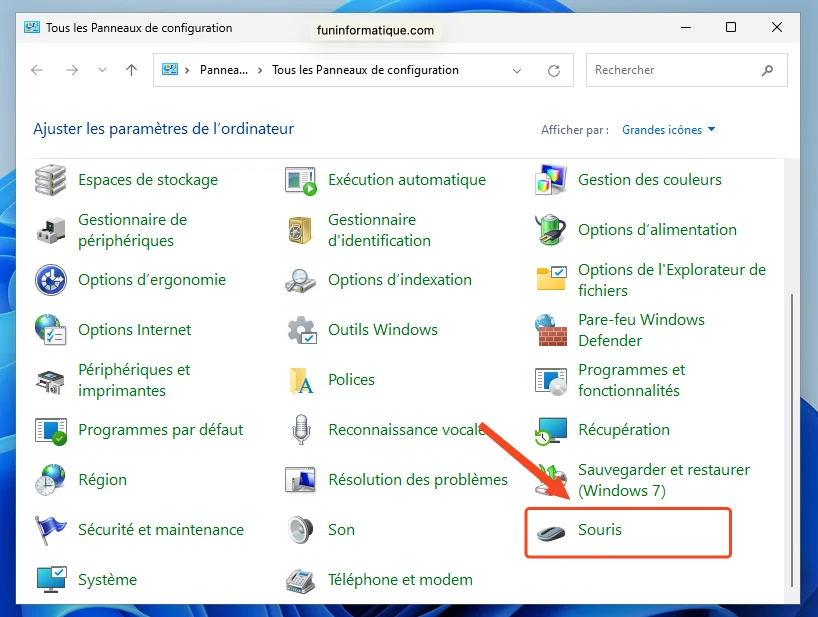818x617 pixels.
Task: Select Gestionnaire de périphériques icon
Action: [47, 230]
